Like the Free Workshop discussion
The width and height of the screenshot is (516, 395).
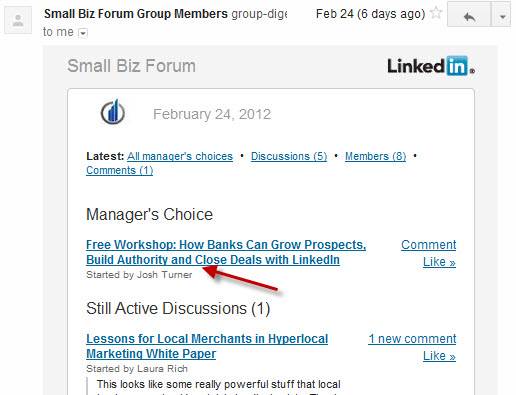(439, 262)
